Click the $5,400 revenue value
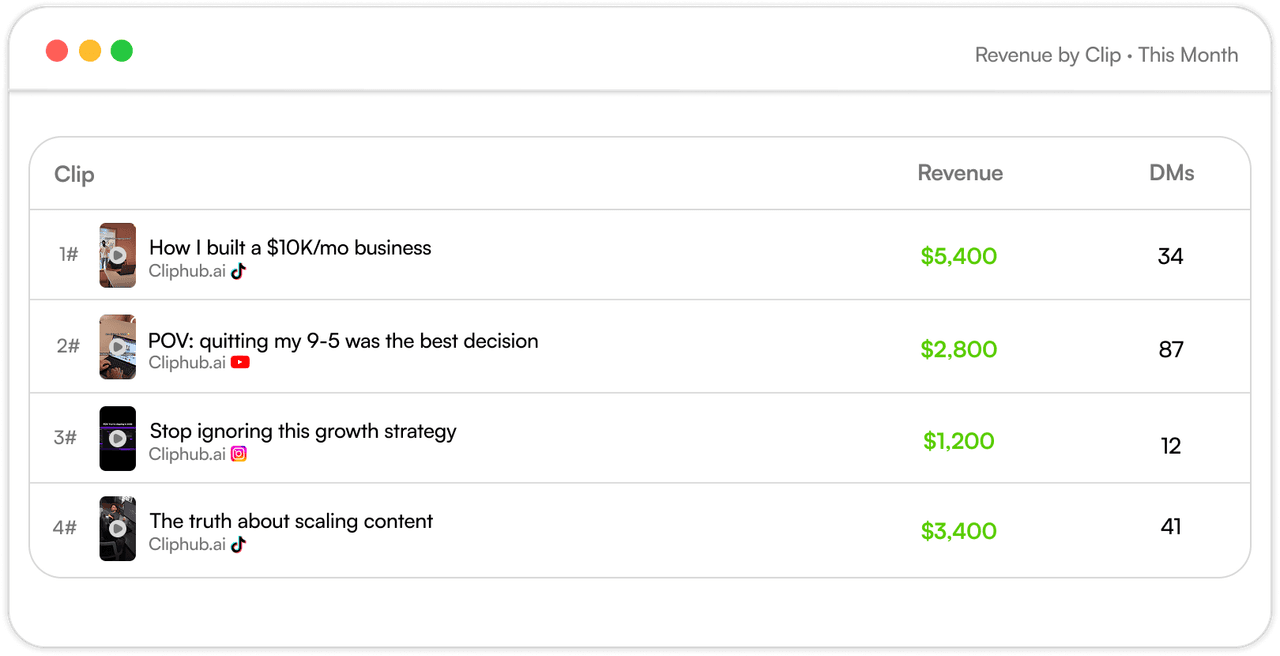1280x656 pixels. (958, 256)
